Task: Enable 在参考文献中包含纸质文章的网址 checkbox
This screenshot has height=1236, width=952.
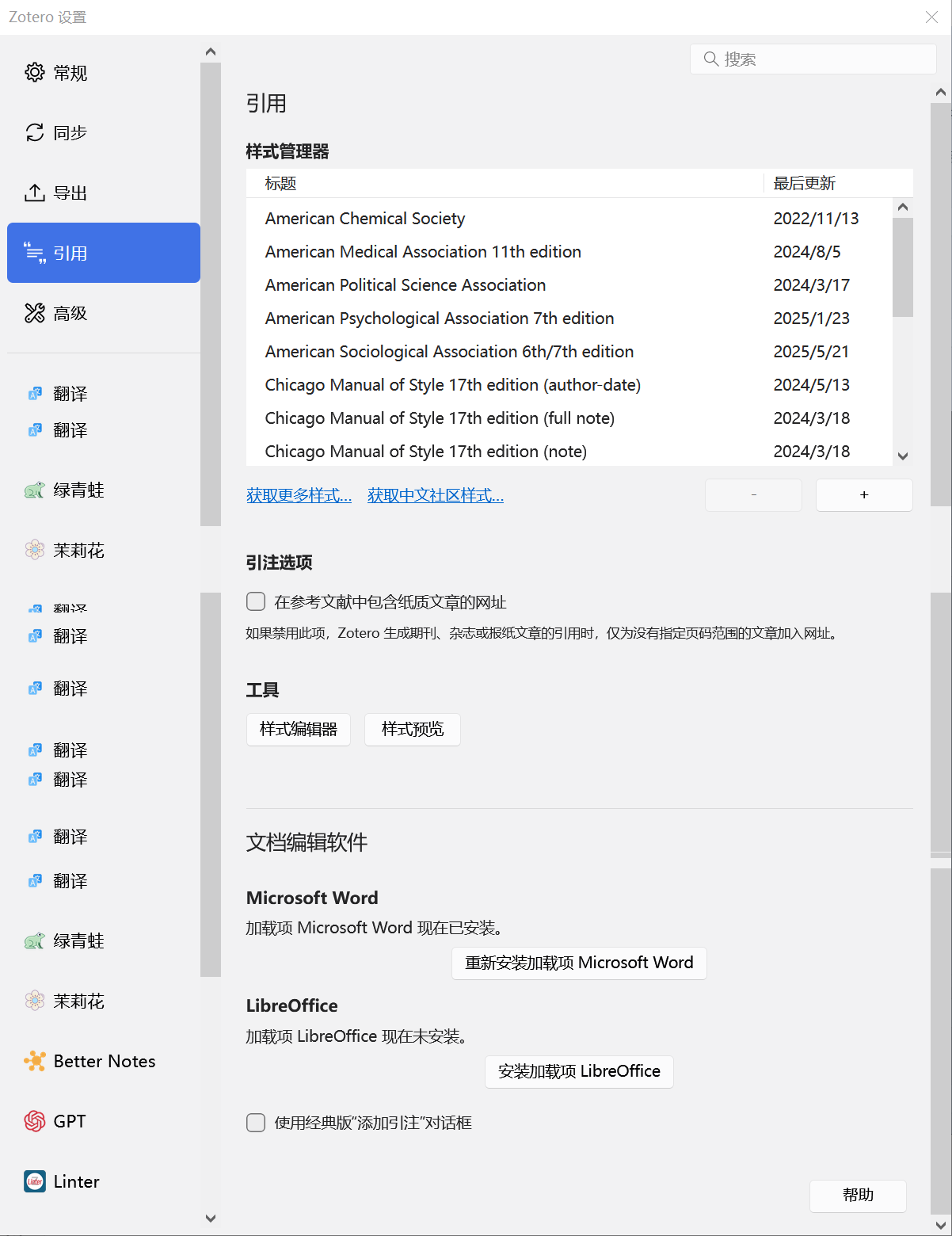Action: (x=256, y=602)
